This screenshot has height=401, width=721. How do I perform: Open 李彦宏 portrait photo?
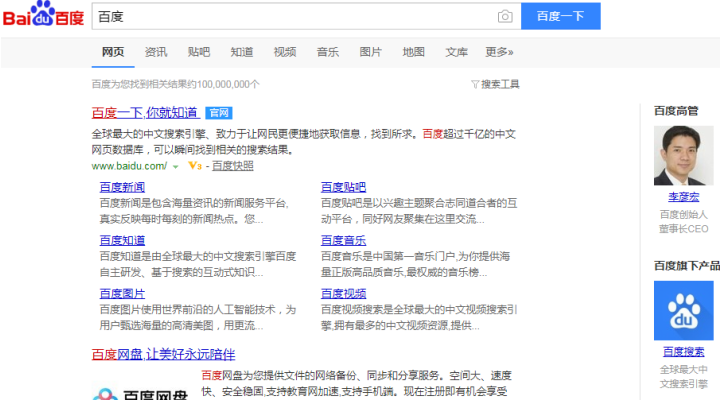coord(683,156)
